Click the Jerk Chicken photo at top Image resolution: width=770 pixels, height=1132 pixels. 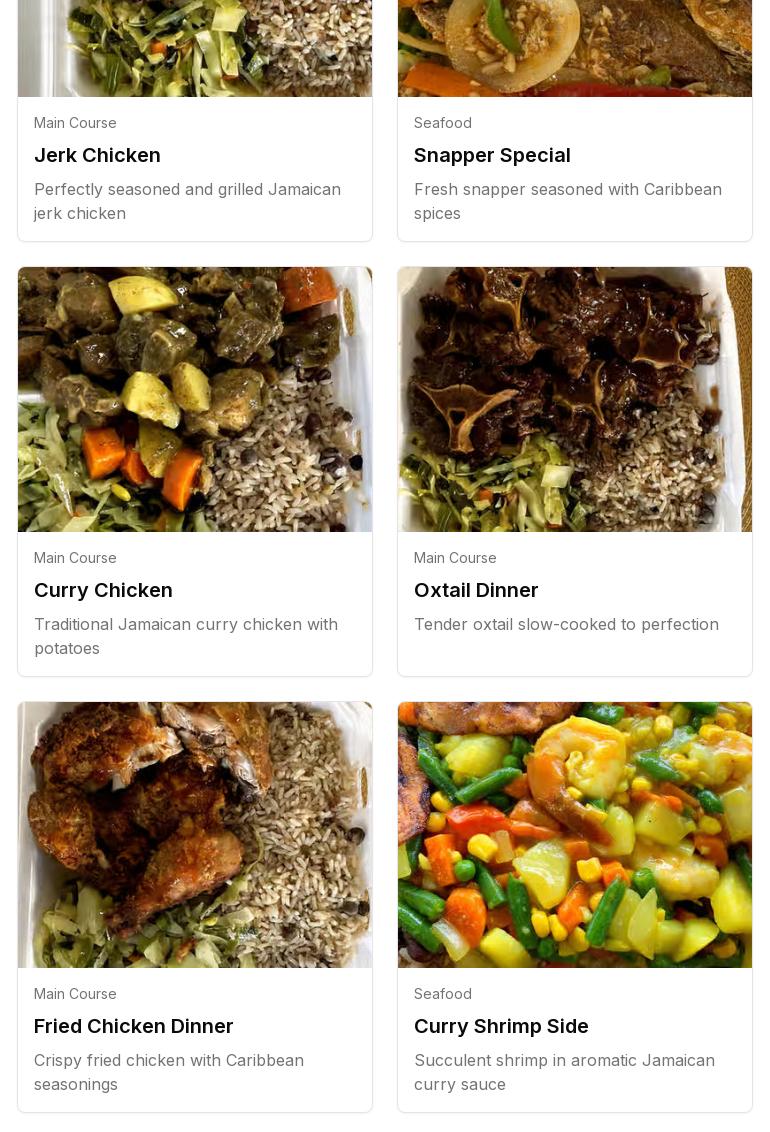tap(195, 48)
